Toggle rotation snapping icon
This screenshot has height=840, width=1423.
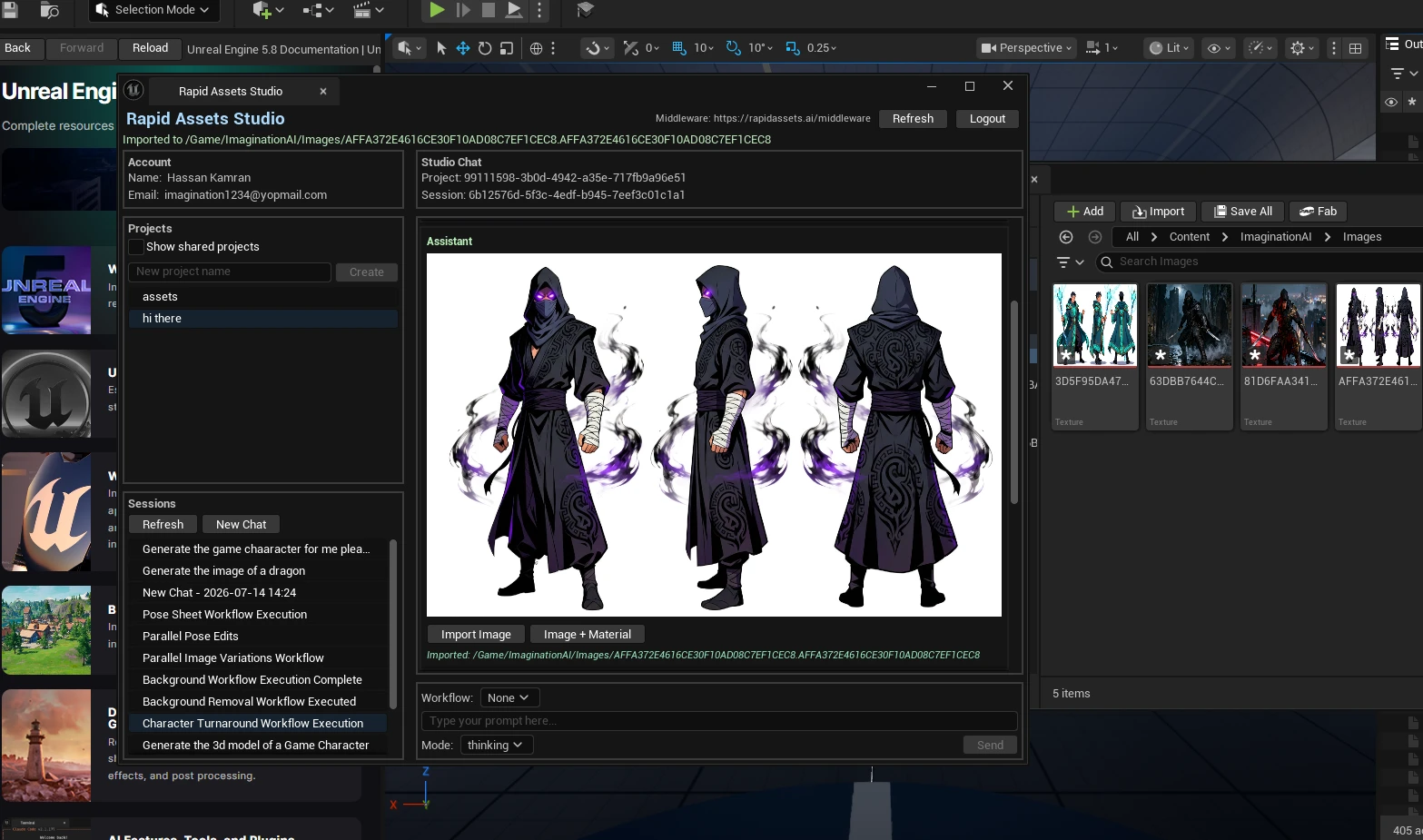coord(733,48)
